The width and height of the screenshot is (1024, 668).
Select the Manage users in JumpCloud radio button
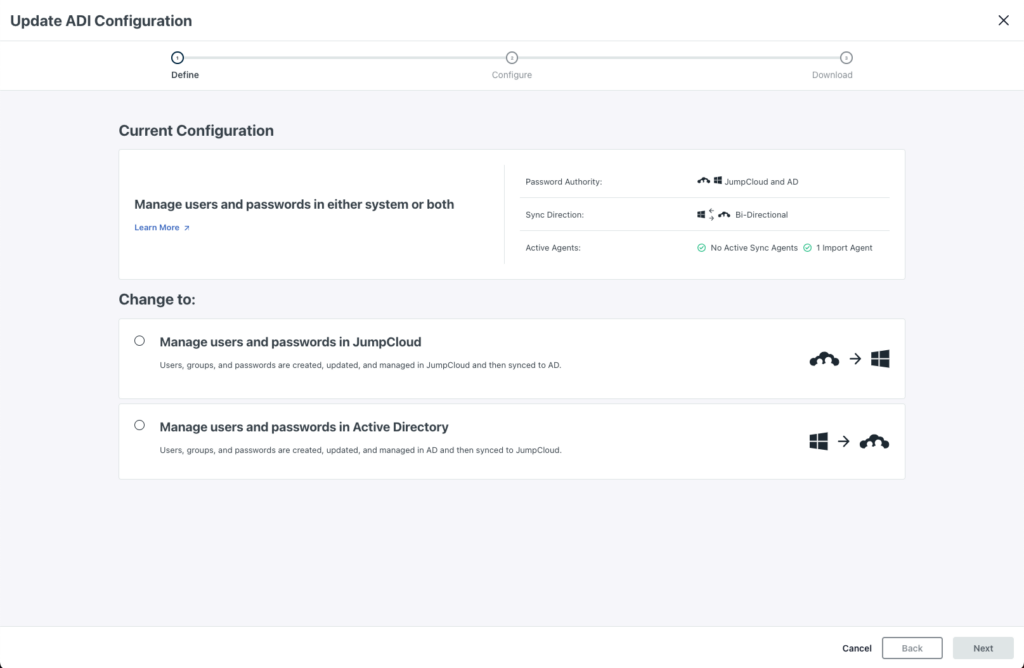click(x=139, y=341)
